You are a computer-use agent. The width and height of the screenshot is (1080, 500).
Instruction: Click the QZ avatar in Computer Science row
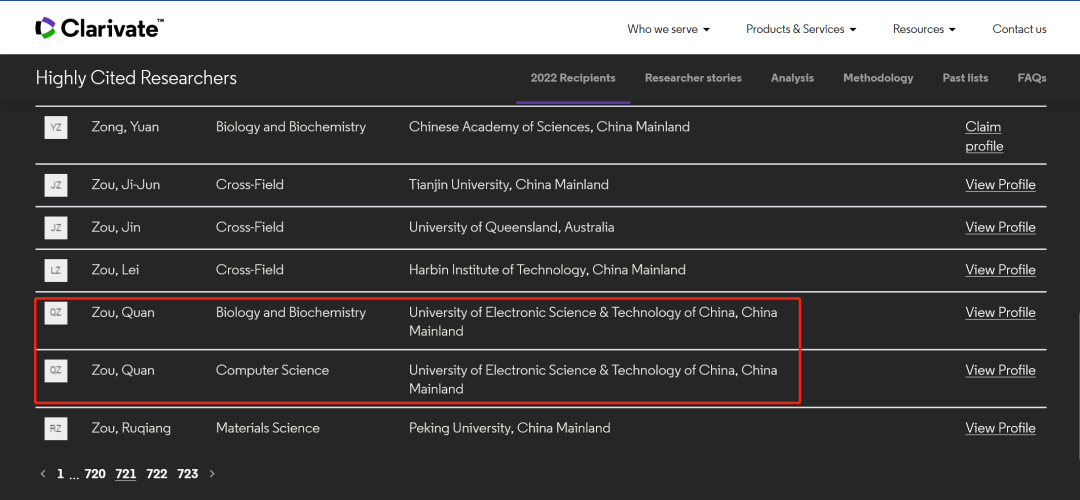[56, 371]
